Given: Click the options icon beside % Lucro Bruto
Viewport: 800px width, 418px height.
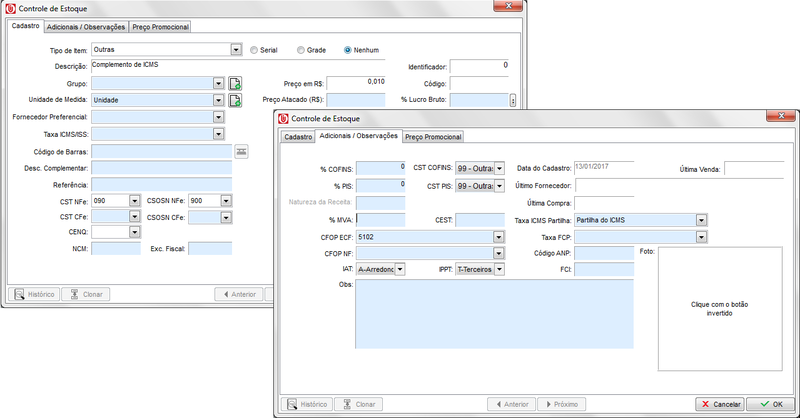Looking at the screenshot, I should pyautogui.click(x=513, y=100).
